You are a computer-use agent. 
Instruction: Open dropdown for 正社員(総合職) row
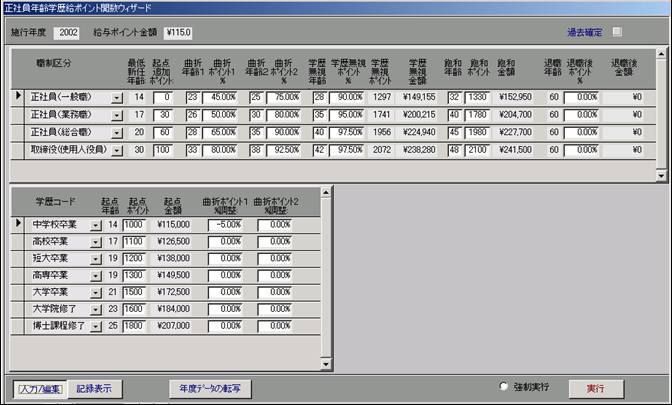pos(117,133)
